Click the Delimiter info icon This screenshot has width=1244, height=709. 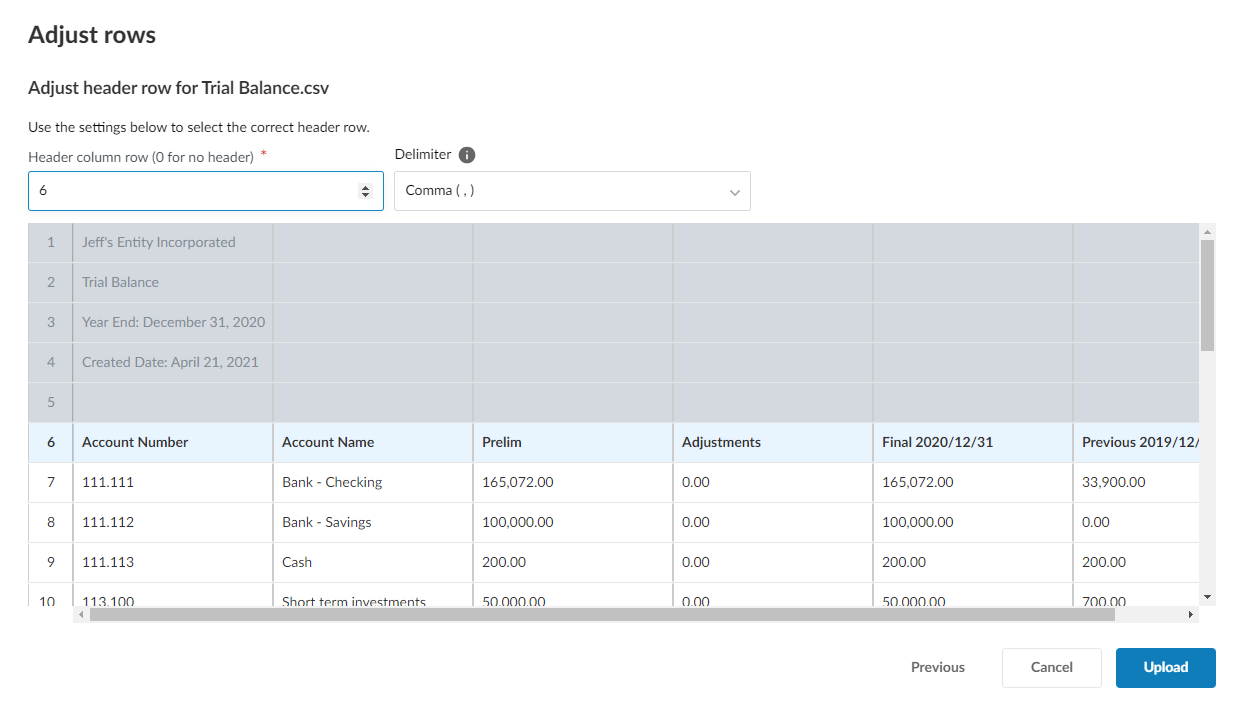click(467, 155)
